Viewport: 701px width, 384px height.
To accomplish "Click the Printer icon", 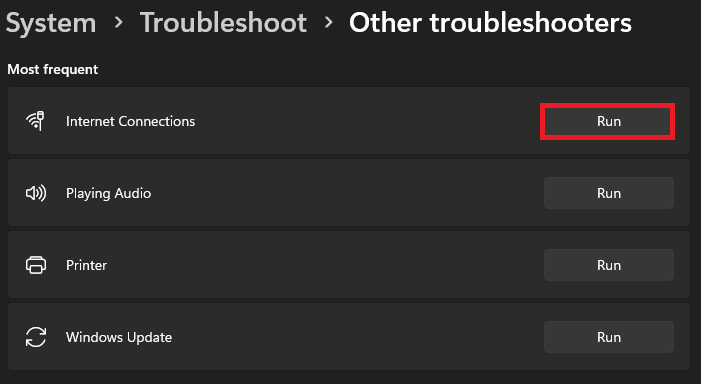I will [x=36, y=265].
